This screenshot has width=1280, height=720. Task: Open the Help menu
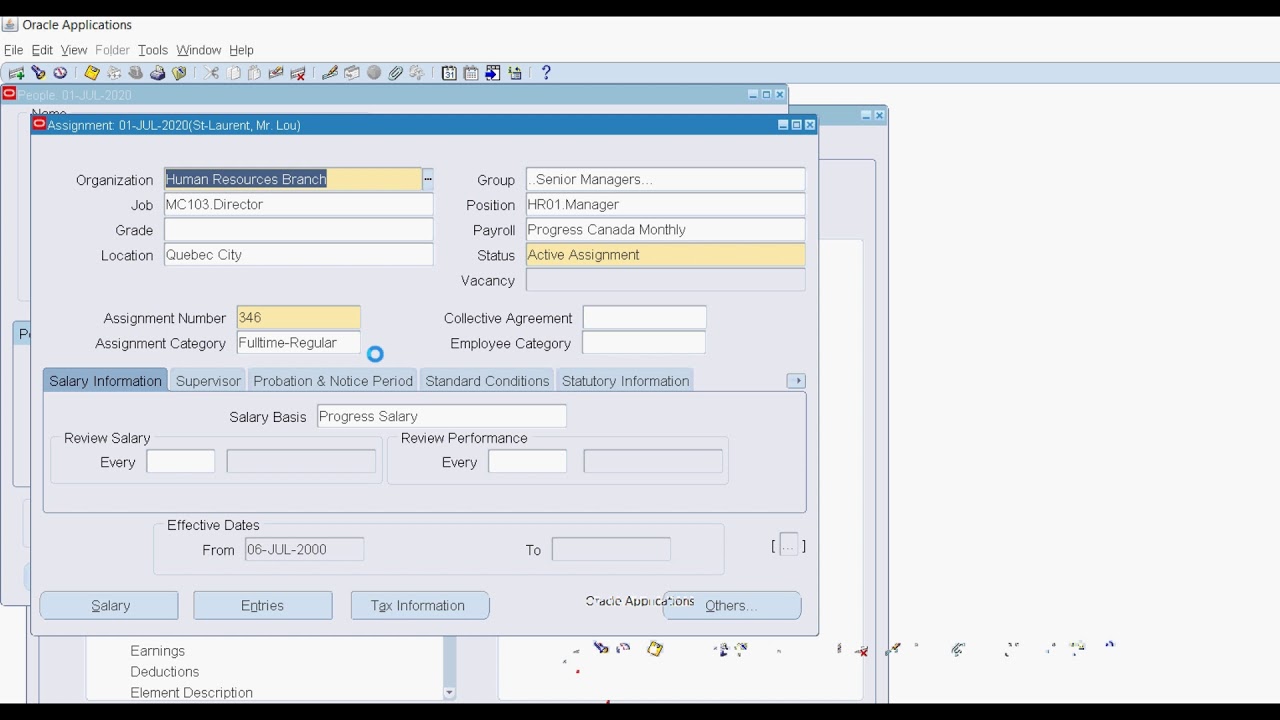pos(241,50)
